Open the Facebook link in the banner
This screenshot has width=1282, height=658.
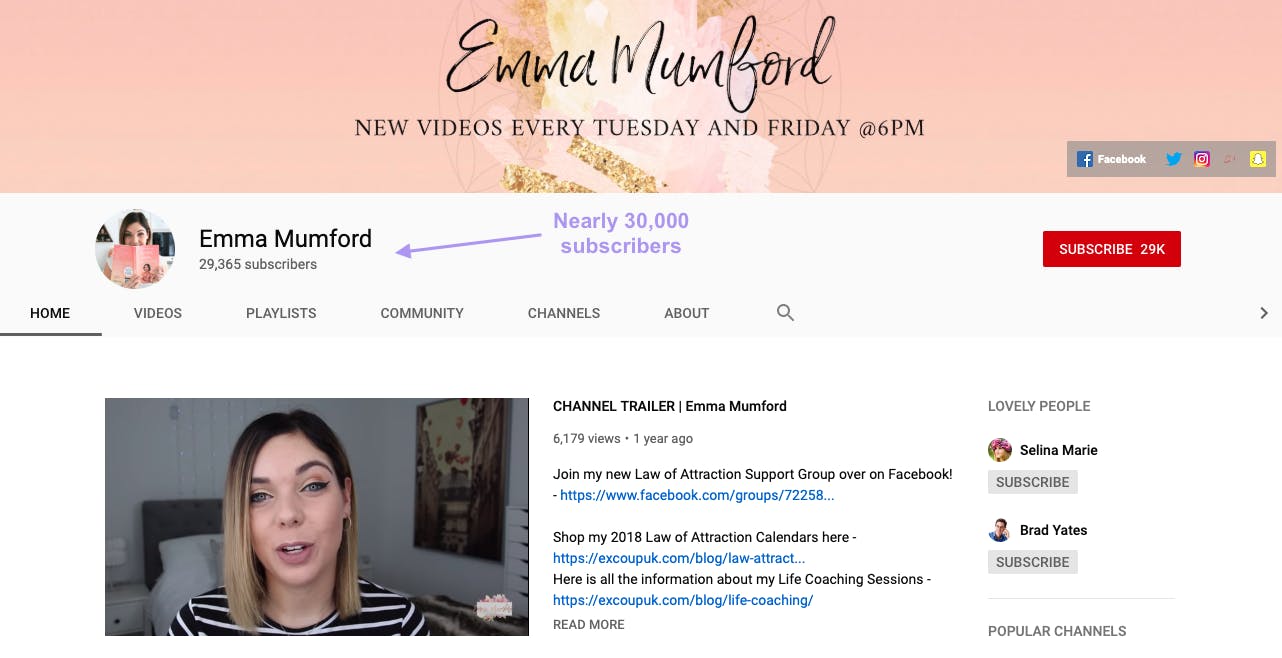point(1111,159)
